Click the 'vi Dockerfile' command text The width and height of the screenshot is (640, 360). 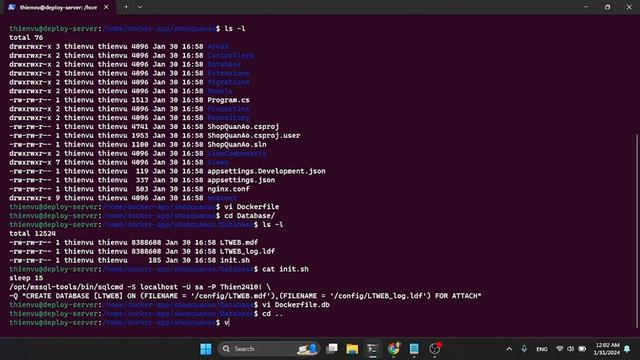(251, 207)
